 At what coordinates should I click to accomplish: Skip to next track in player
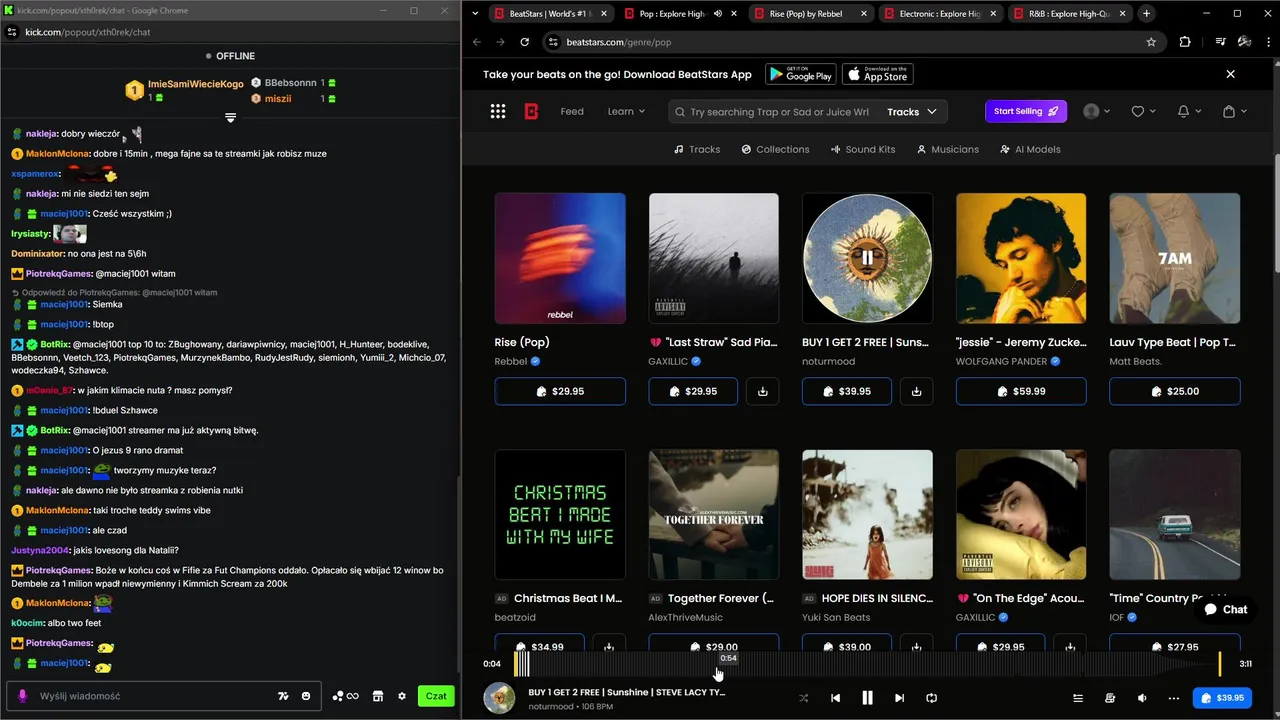899,698
